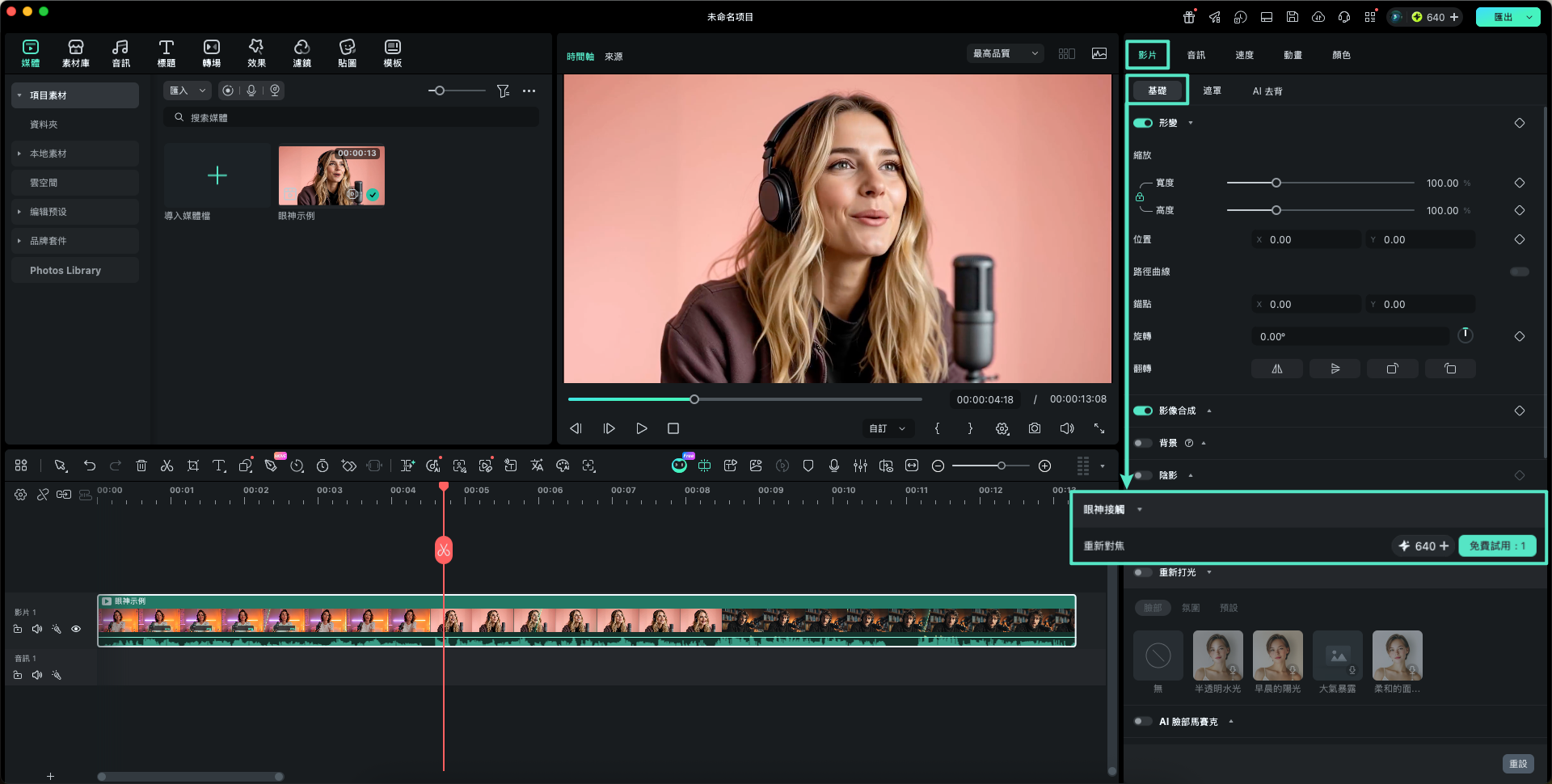This screenshot has height=784, width=1552.
Task: Open the Photos Library item
Action: [x=75, y=270]
